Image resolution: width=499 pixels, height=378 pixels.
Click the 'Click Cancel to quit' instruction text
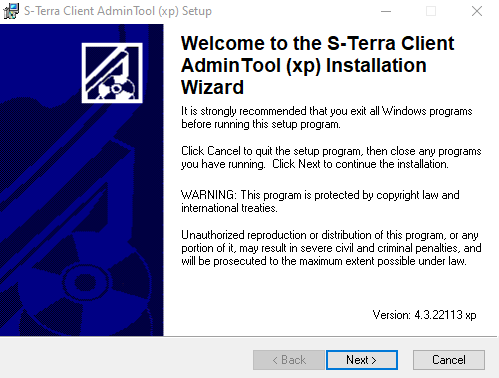click(x=331, y=157)
